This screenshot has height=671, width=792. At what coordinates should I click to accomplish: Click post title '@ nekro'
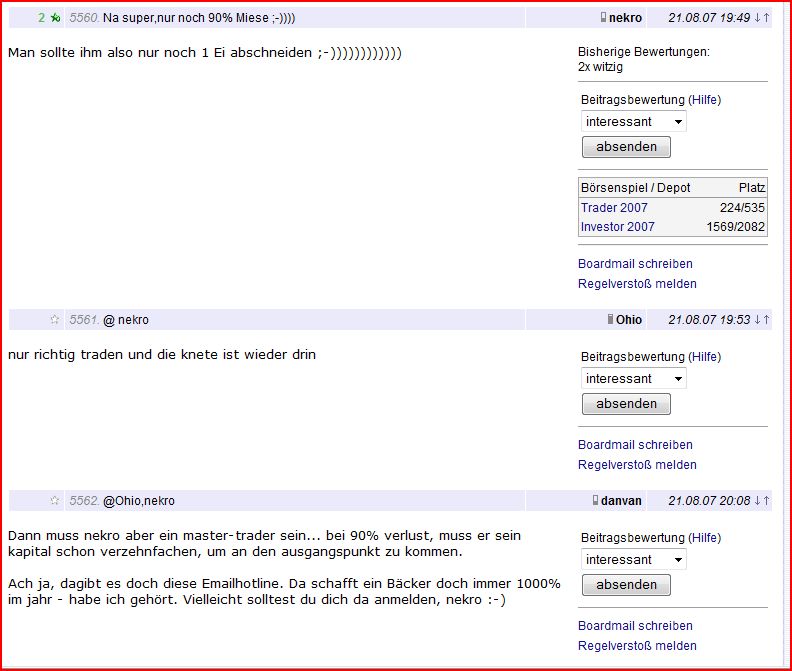click(x=126, y=319)
